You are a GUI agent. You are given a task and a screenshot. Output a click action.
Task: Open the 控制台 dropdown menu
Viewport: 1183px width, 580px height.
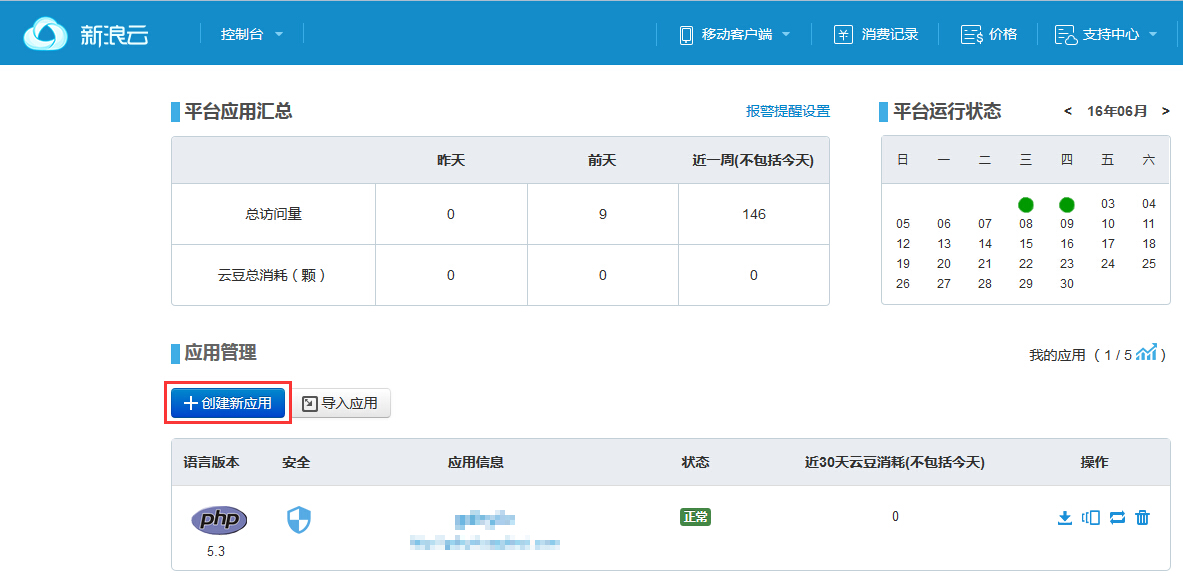(251, 34)
